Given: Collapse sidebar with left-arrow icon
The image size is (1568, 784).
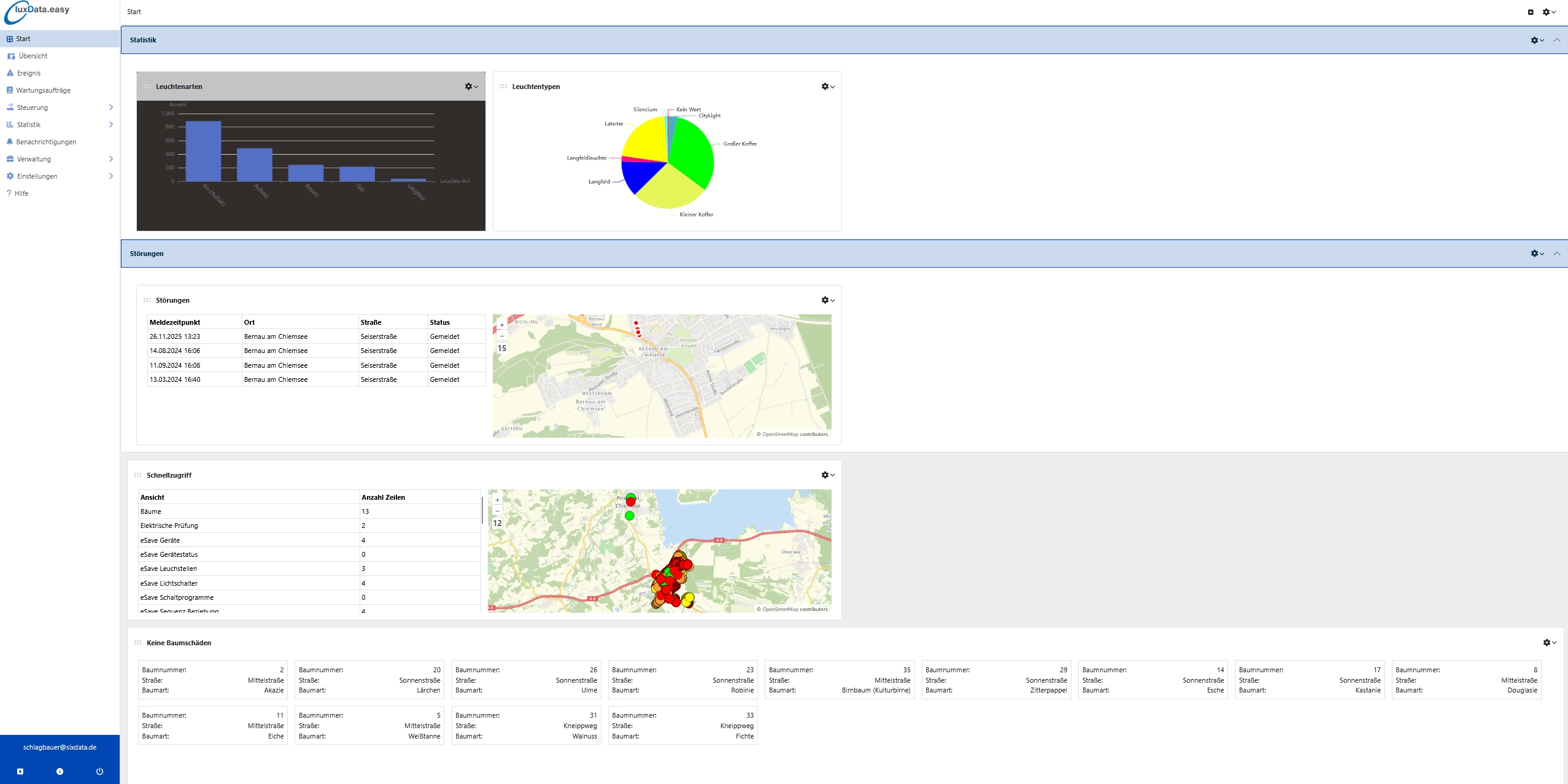Looking at the screenshot, I should click(x=20, y=771).
